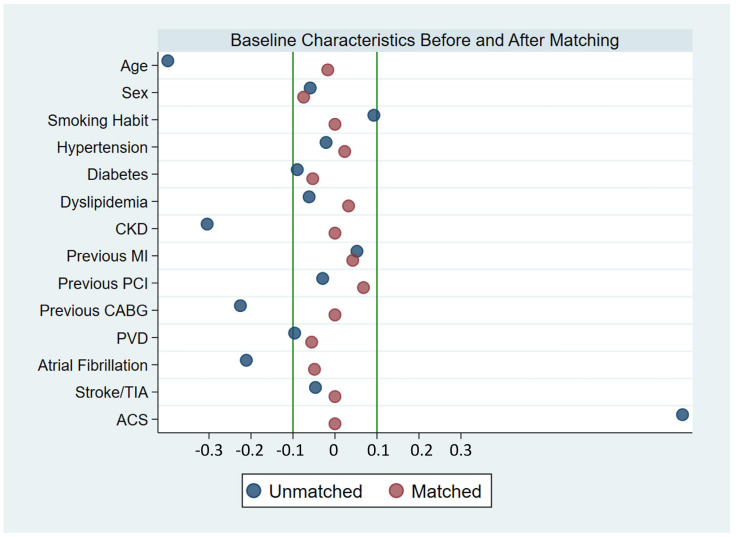Click the -0.3 axis tick label
The image size is (736, 537).
coord(208,451)
